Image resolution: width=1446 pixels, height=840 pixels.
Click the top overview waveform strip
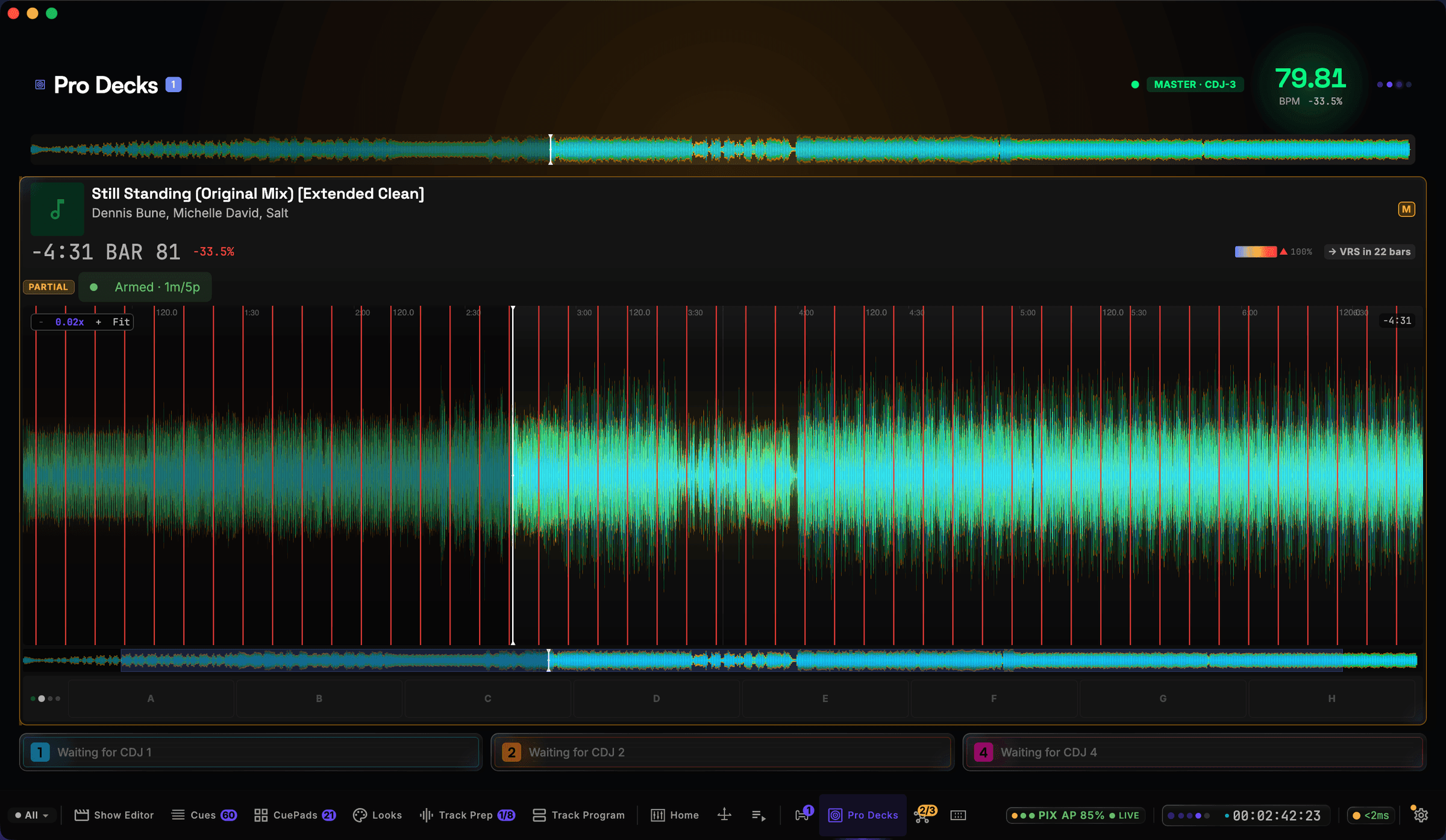pyautogui.click(x=722, y=149)
